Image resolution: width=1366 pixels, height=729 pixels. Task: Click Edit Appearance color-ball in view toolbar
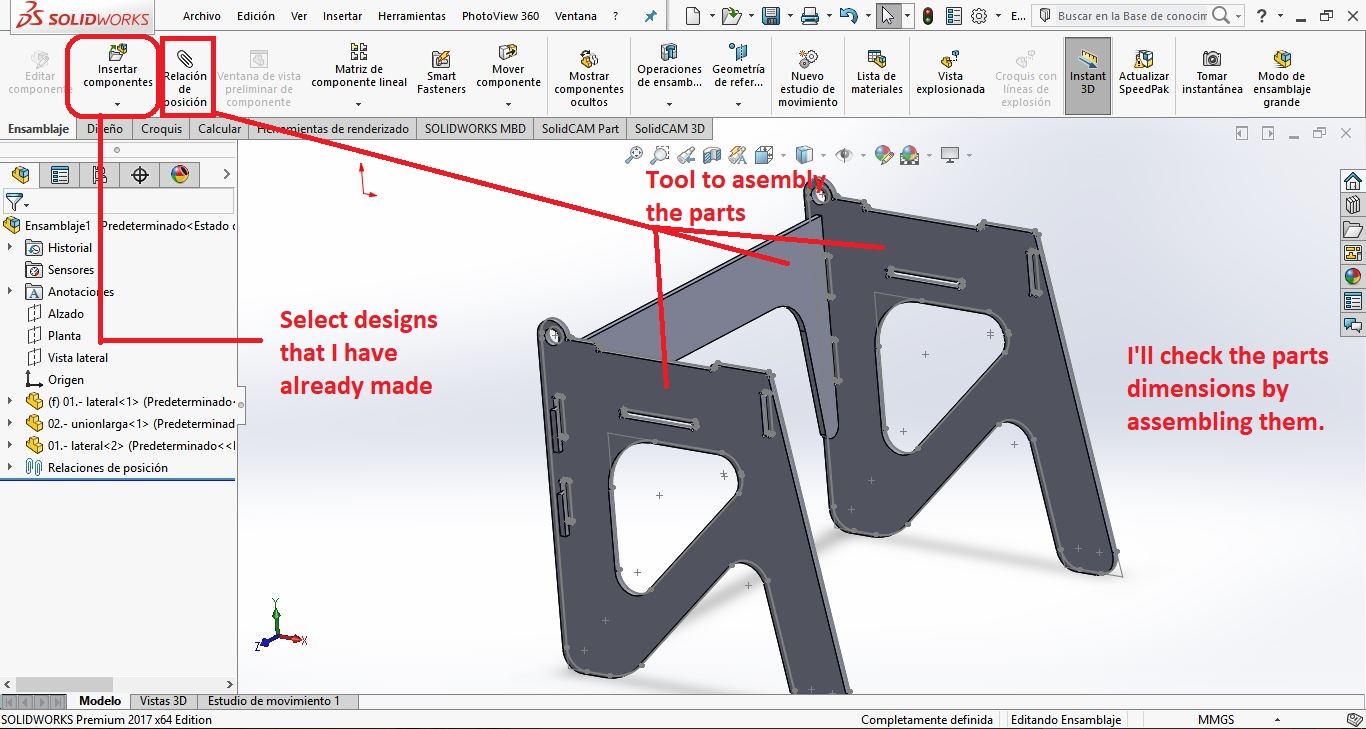click(x=883, y=155)
